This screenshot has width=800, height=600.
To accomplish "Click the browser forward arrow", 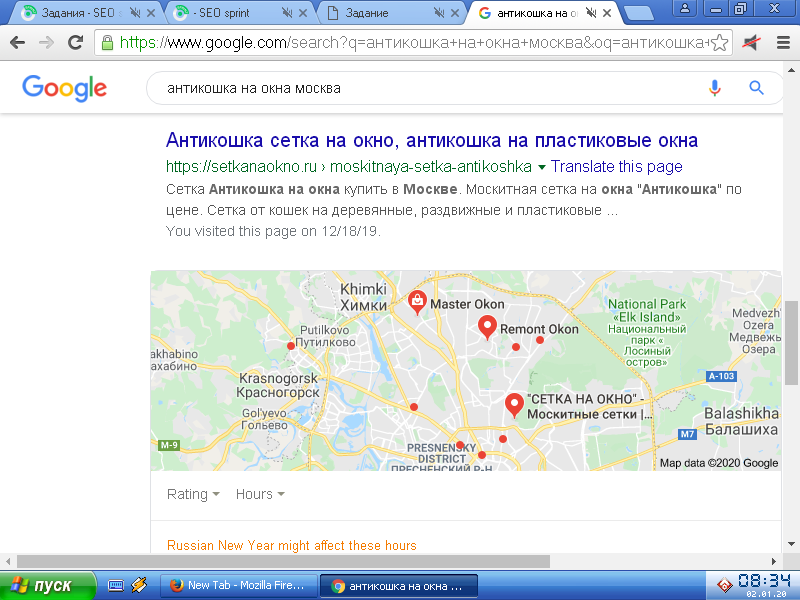I will [x=46, y=42].
